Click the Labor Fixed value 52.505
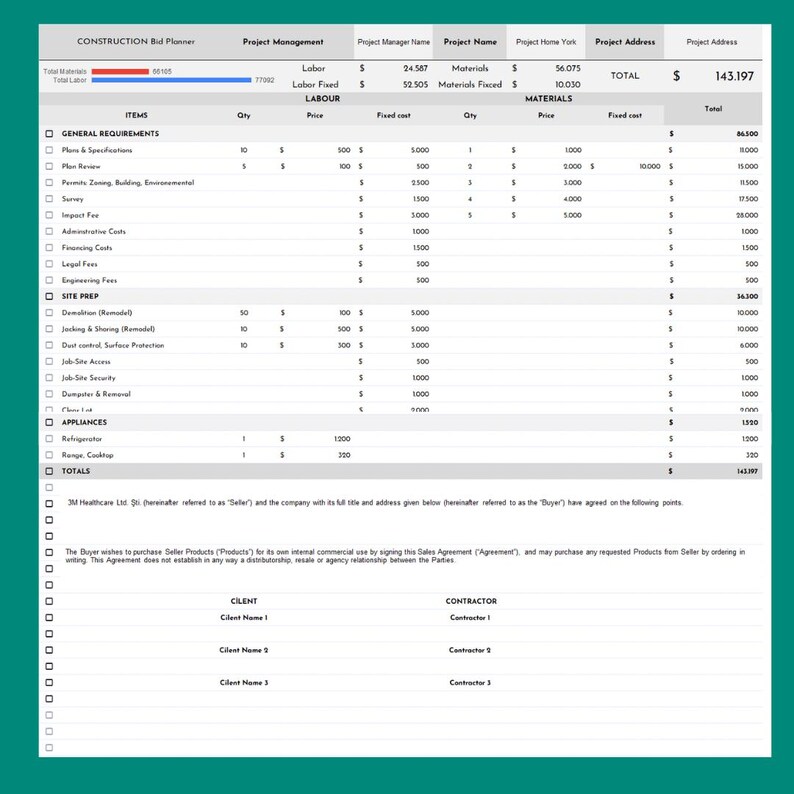Image resolution: width=794 pixels, height=794 pixels. 415,85
